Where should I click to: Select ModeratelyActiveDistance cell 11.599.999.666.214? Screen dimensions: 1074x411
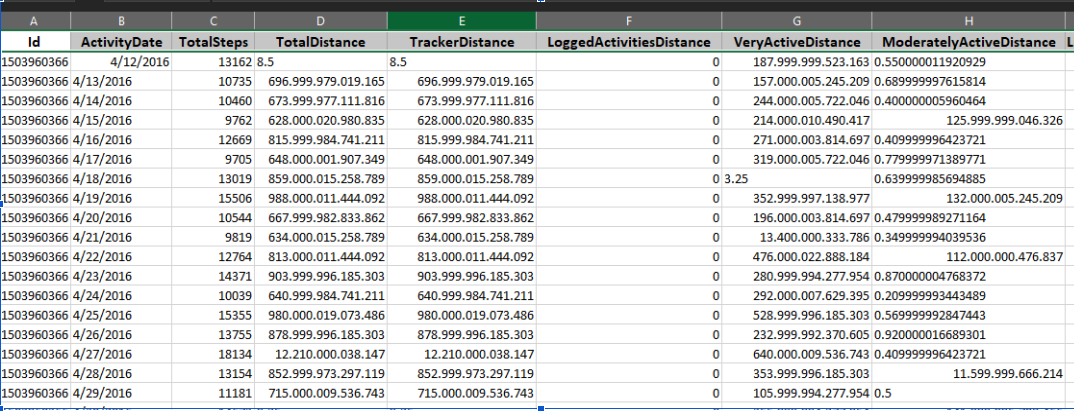pos(967,374)
